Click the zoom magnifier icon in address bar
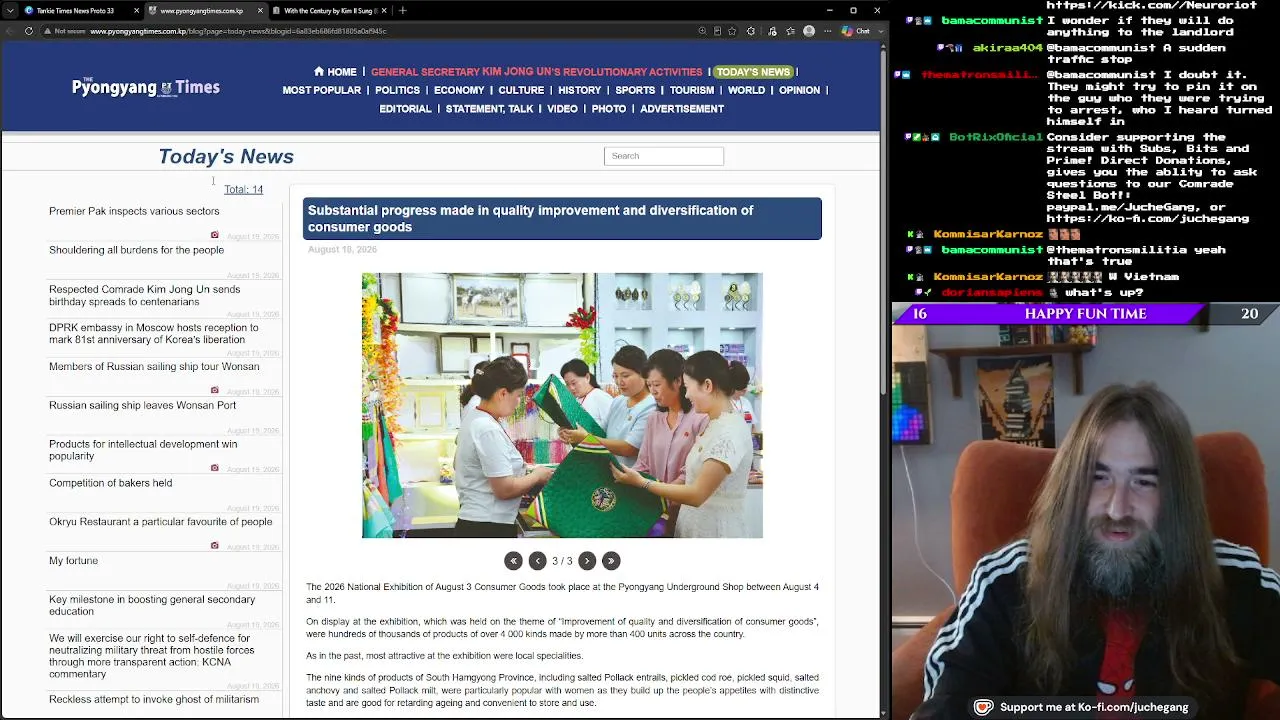The image size is (1280, 720). (x=703, y=31)
